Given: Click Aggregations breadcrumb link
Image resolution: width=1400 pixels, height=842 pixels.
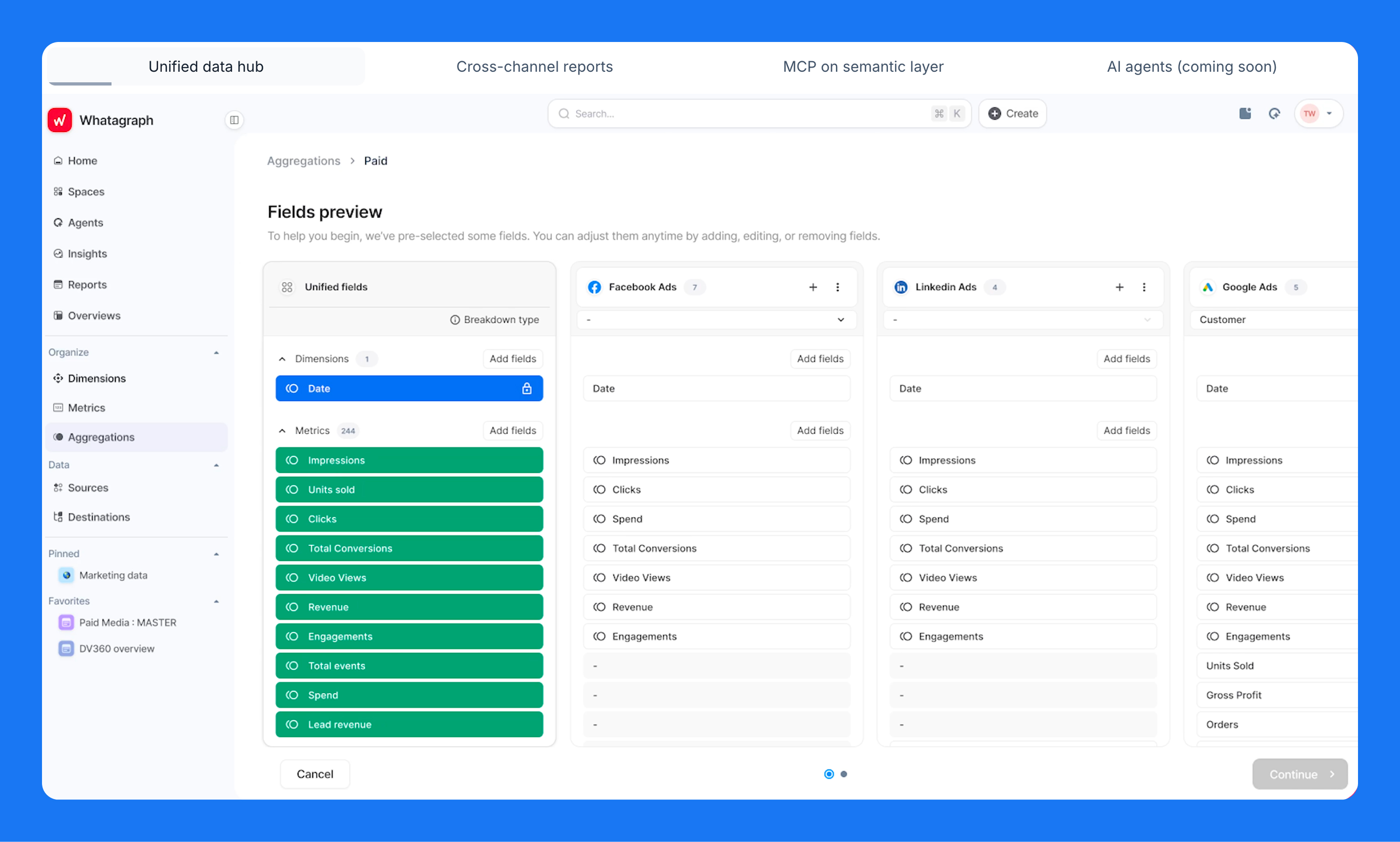Looking at the screenshot, I should click(304, 160).
